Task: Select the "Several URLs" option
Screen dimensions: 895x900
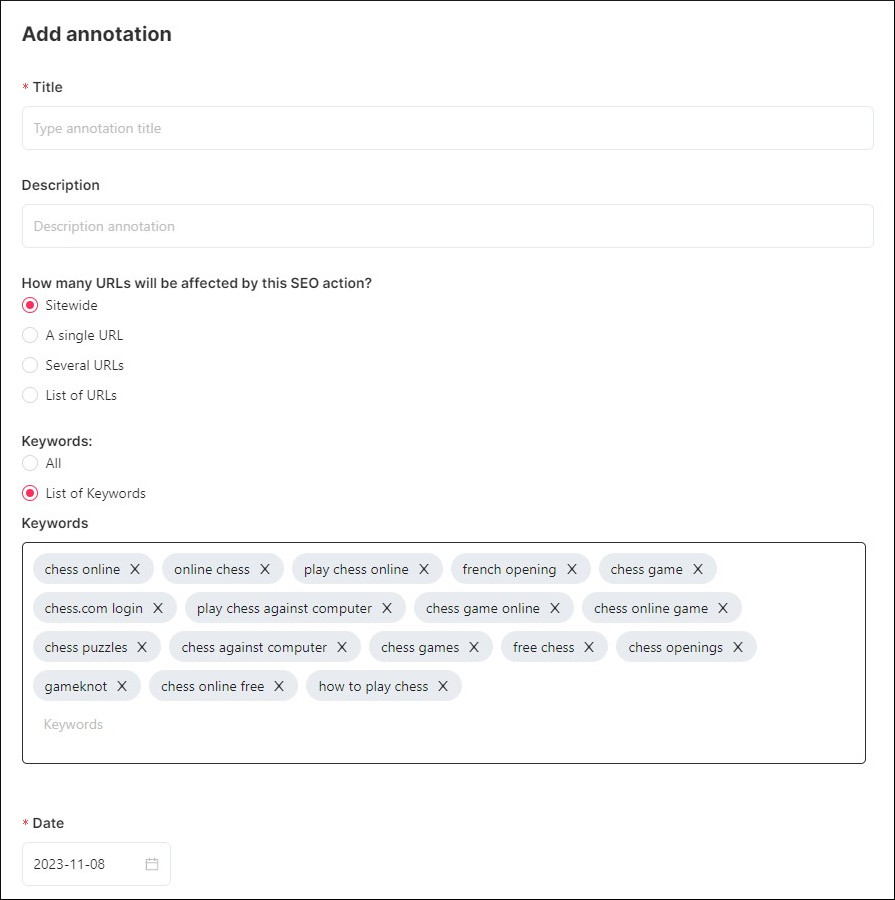Action: pos(30,365)
